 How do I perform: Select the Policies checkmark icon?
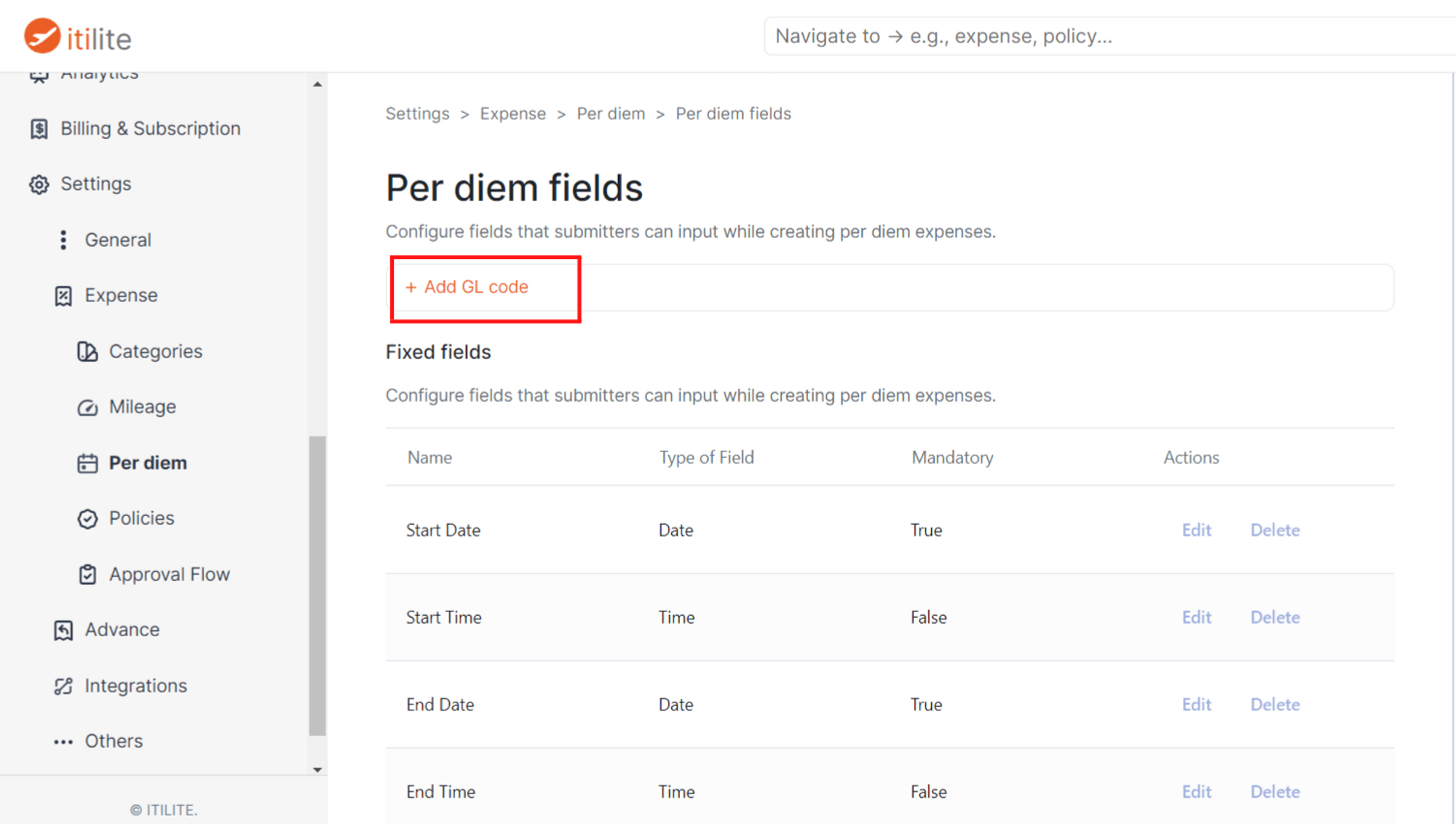click(87, 518)
